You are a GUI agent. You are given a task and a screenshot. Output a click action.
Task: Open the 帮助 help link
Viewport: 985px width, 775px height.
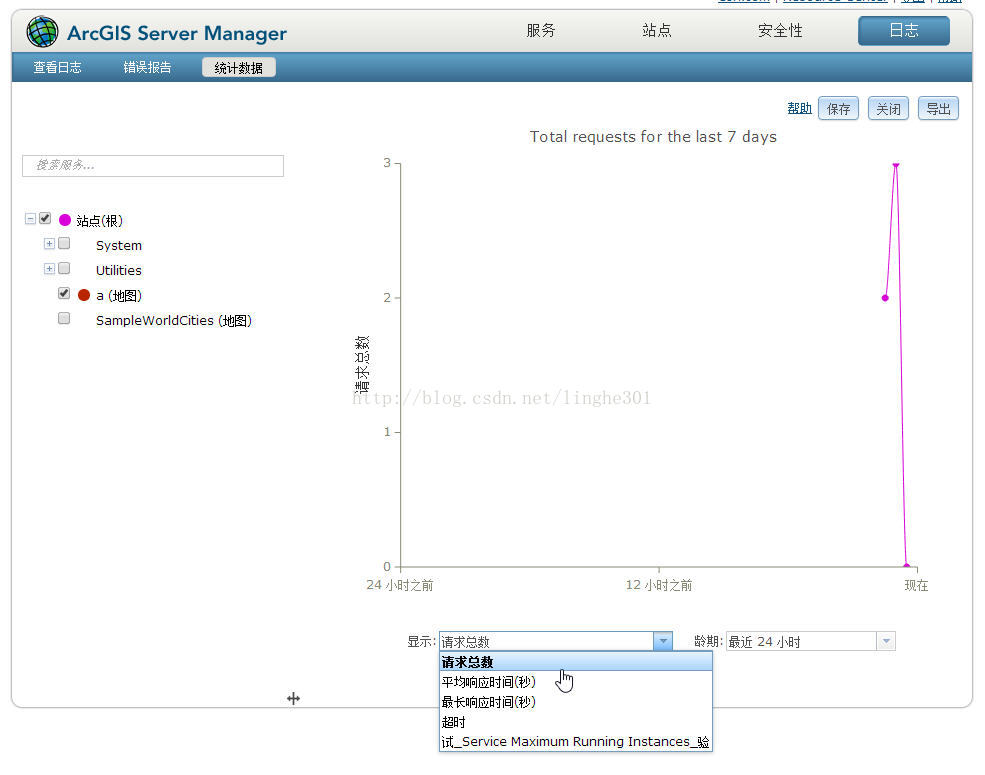(x=799, y=109)
